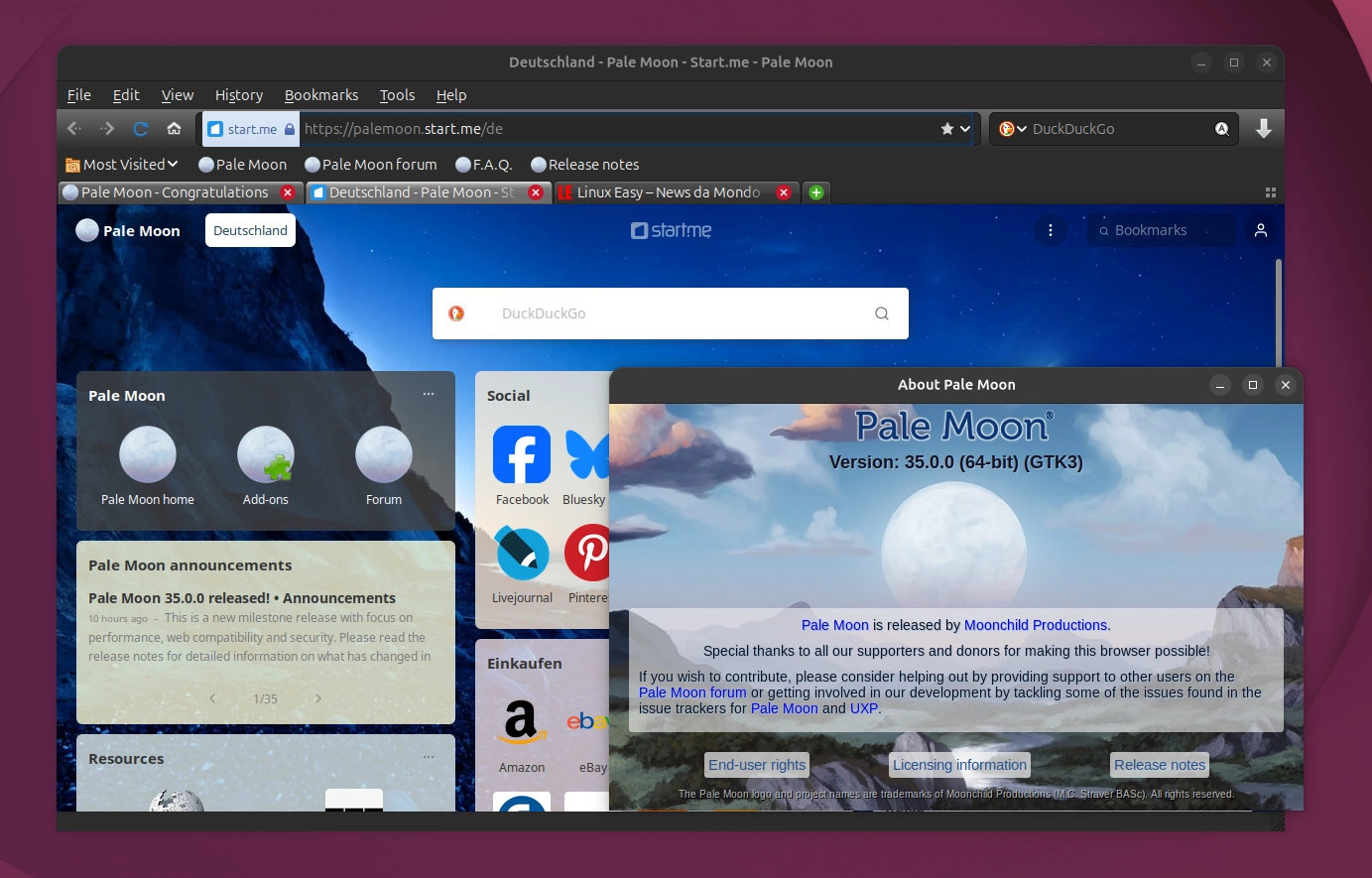Open the Bluesky shortcut

point(586,454)
